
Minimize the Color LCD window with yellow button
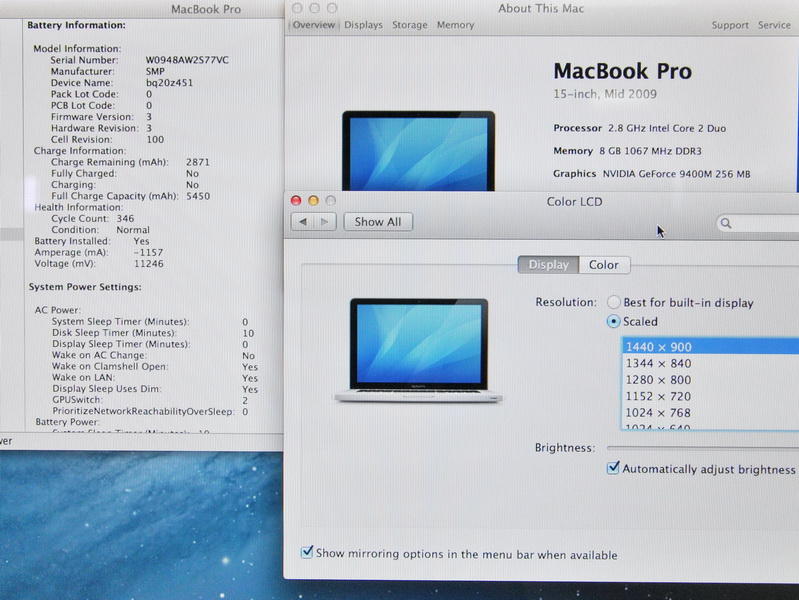pos(313,200)
